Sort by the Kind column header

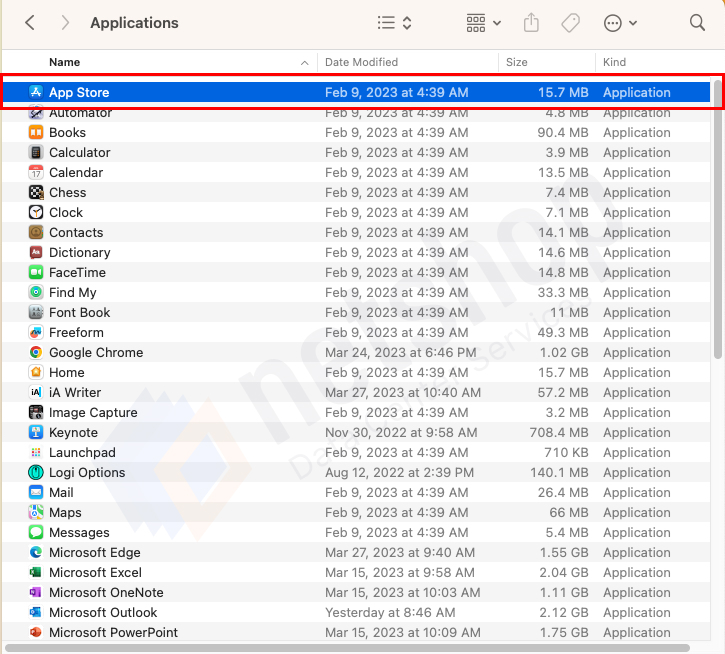point(614,62)
